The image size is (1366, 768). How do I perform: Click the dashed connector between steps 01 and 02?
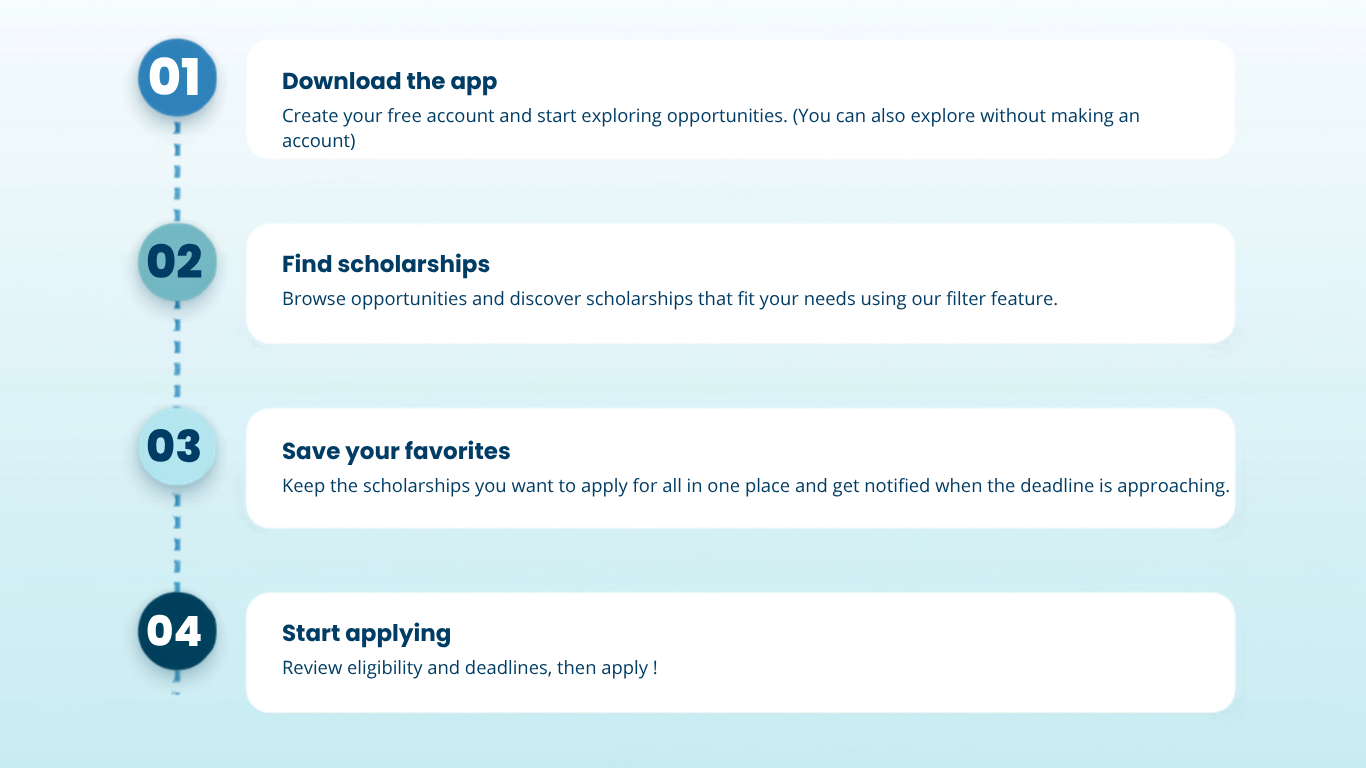(x=177, y=170)
